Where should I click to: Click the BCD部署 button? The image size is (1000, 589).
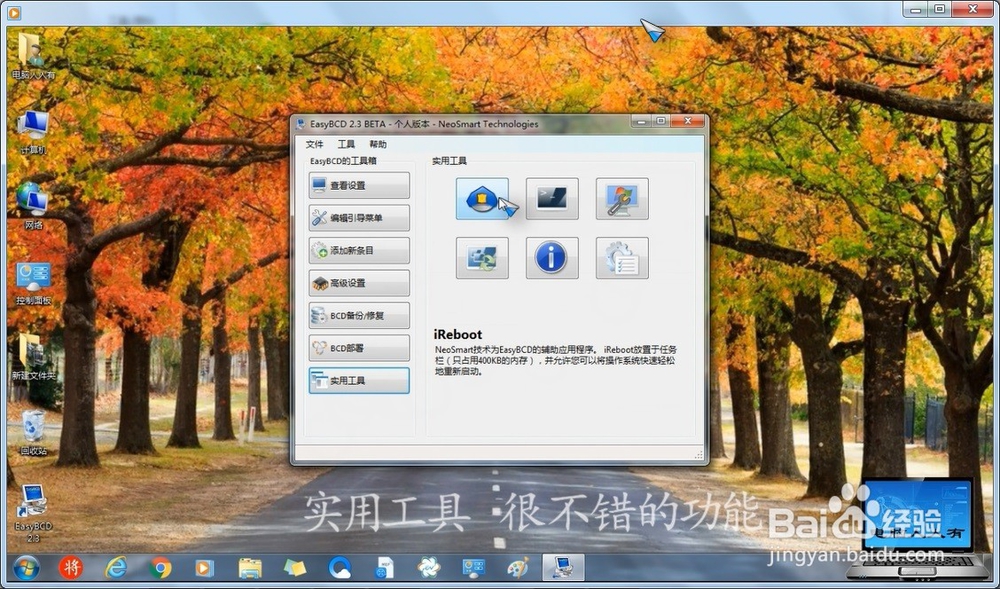pos(359,348)
